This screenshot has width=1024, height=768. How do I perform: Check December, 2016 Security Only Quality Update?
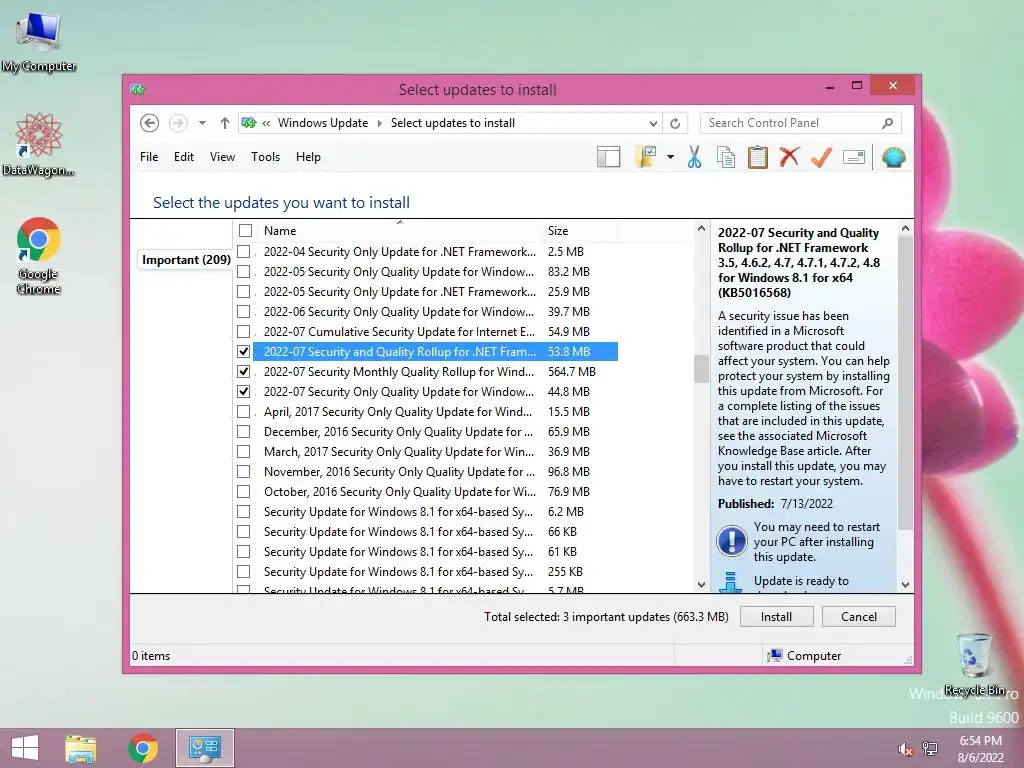click(244, 432)
